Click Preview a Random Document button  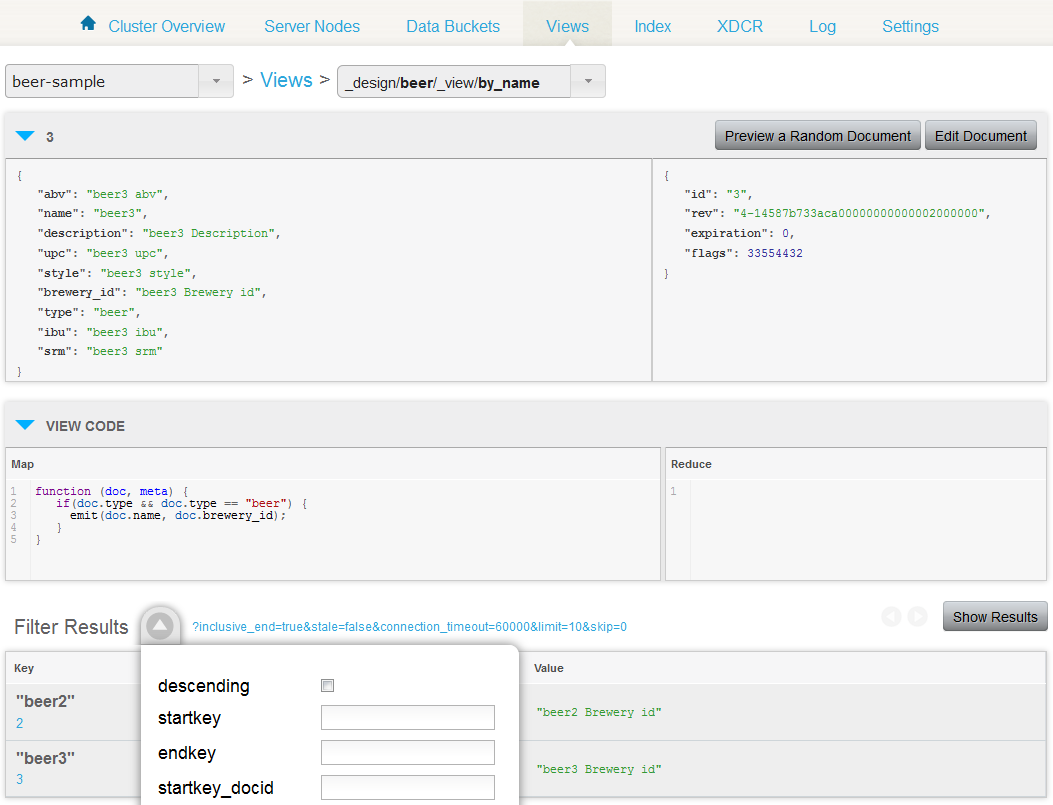coord(817,136)
